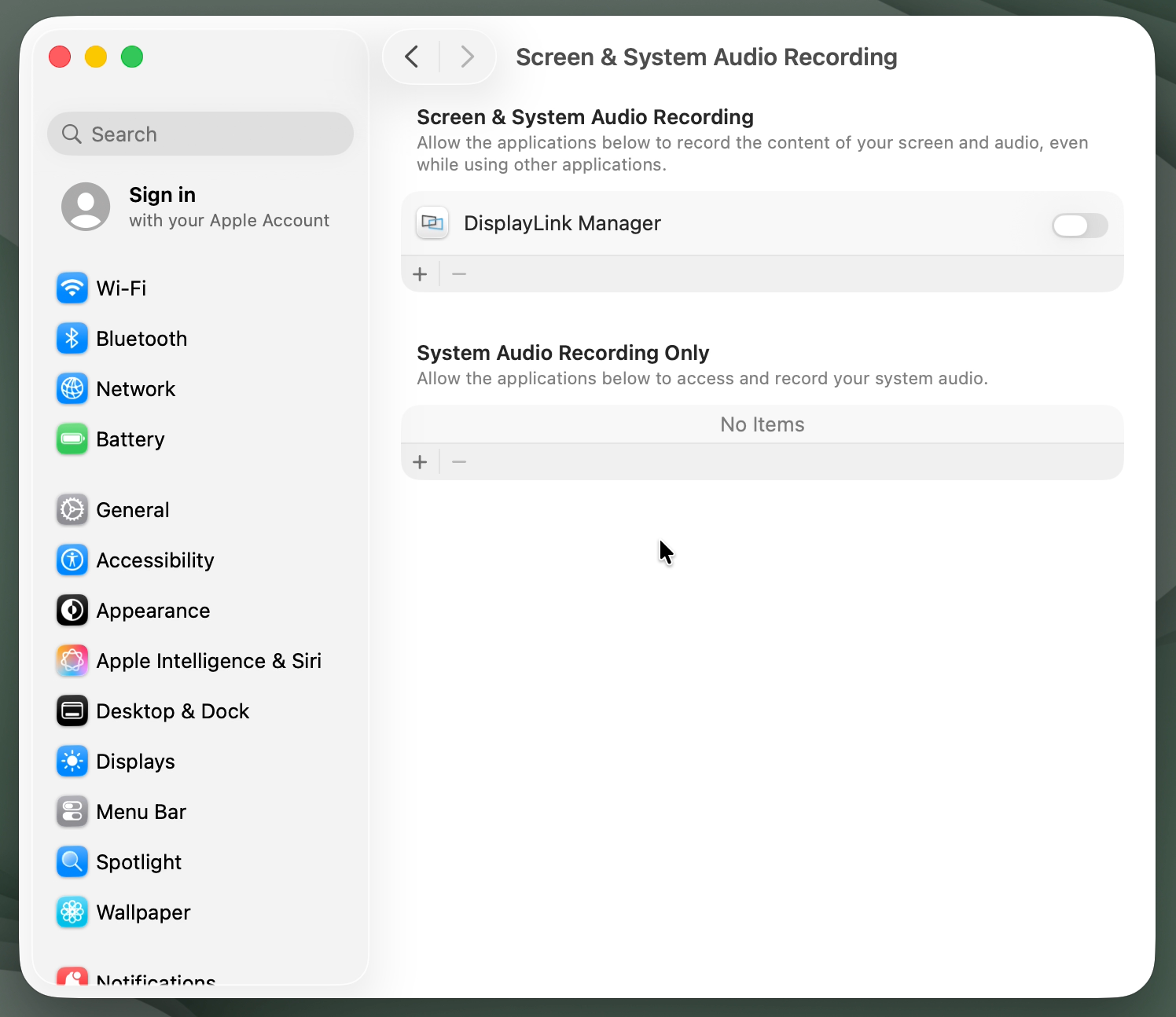Screen dimensions: 1176x1017
Task: Select the Bluetooth sidebar icon
Action: pos(72,338)
